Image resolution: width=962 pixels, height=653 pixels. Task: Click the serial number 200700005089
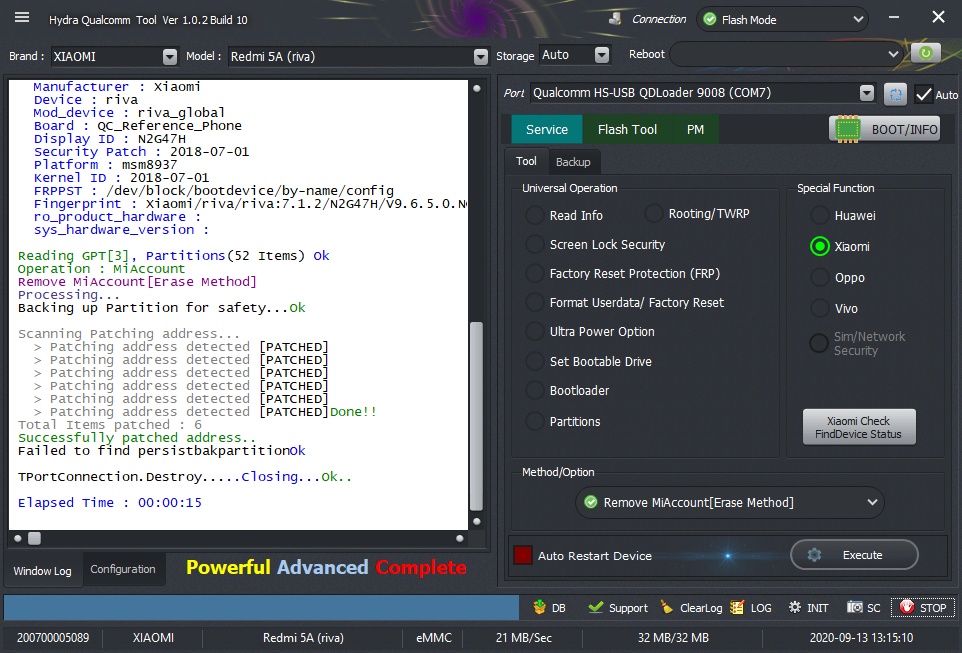[53, 638]
